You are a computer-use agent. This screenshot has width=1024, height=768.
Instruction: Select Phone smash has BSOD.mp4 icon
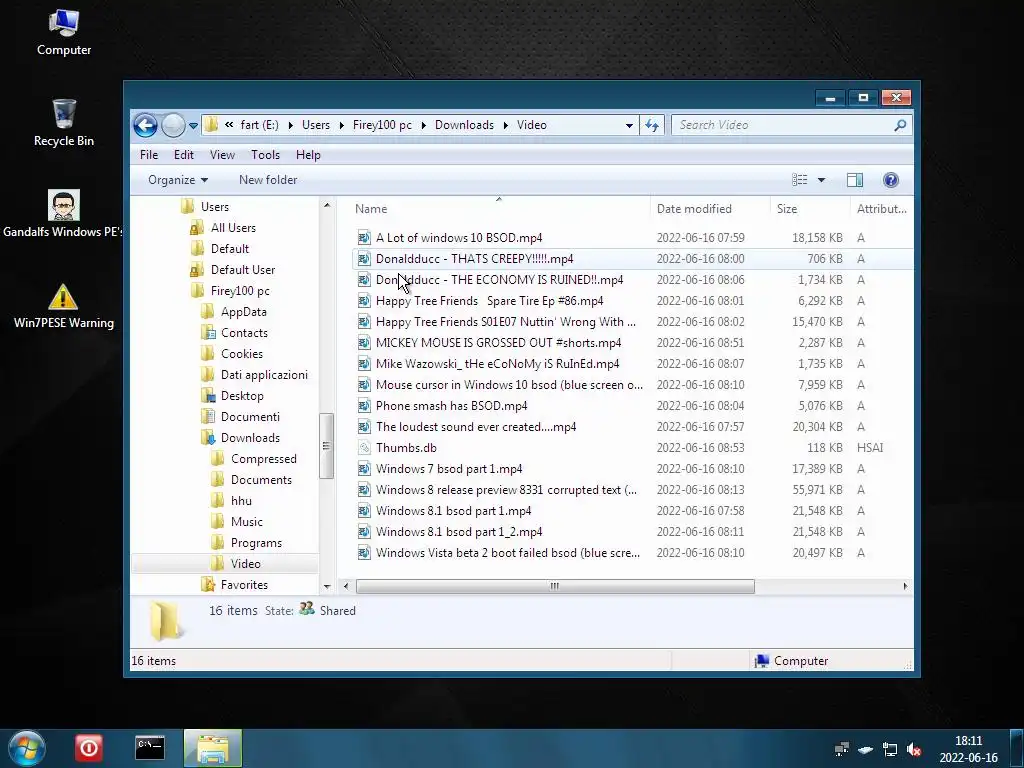(x=364, y=406)
